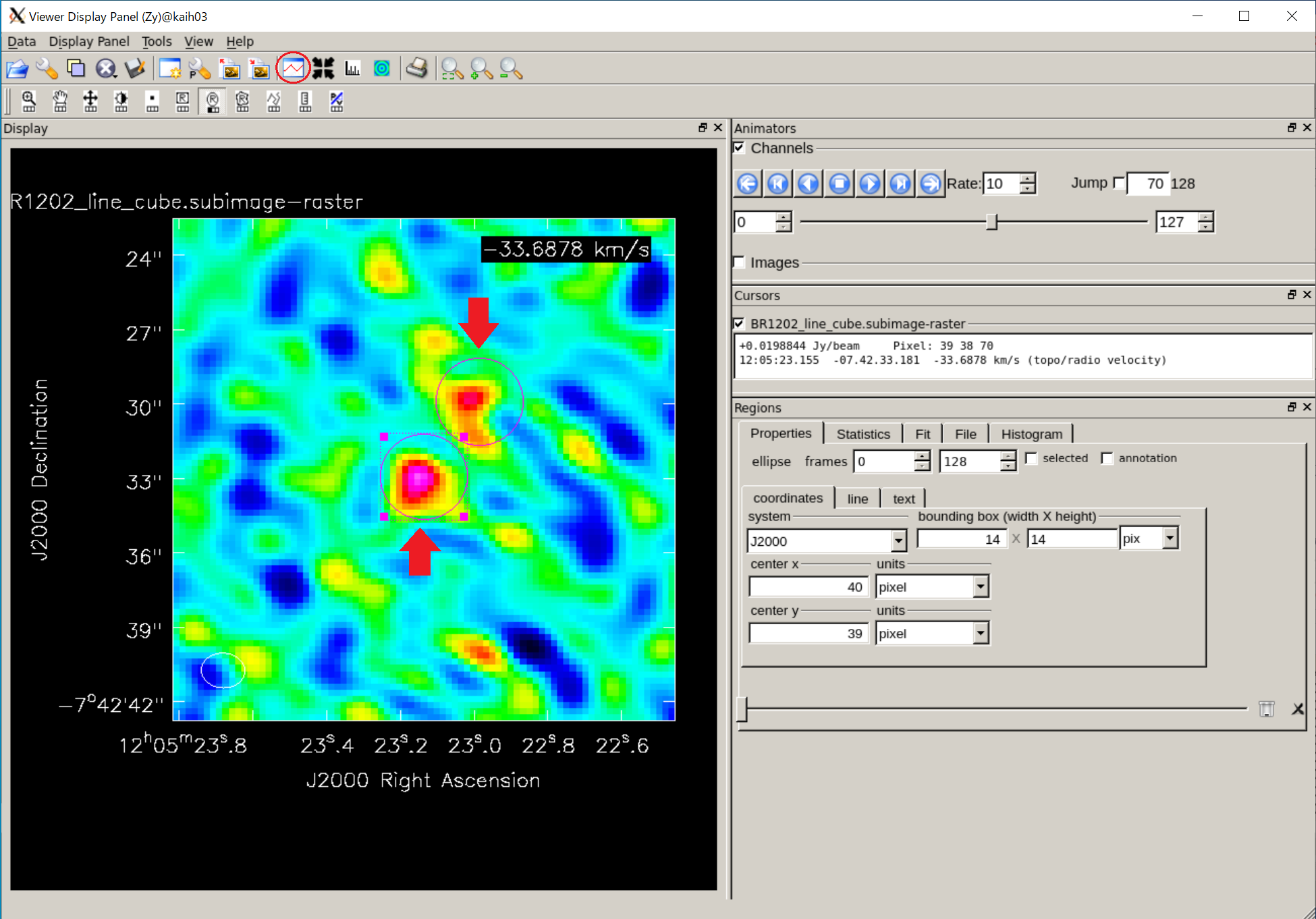1316x919 pixels.
Task: Open the J2000 system dropdown
Action: tap(898, 540)
